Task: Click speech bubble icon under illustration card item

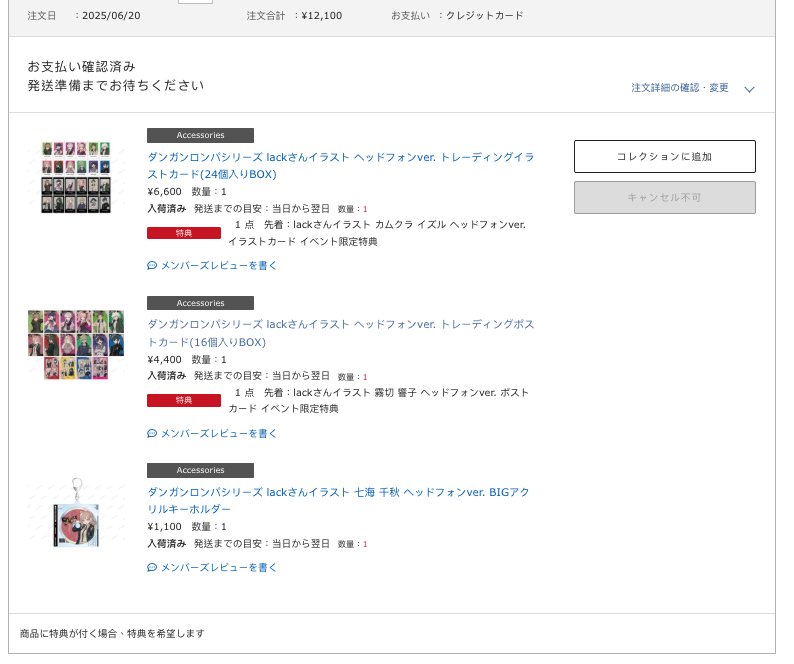Action: (152, 265)
